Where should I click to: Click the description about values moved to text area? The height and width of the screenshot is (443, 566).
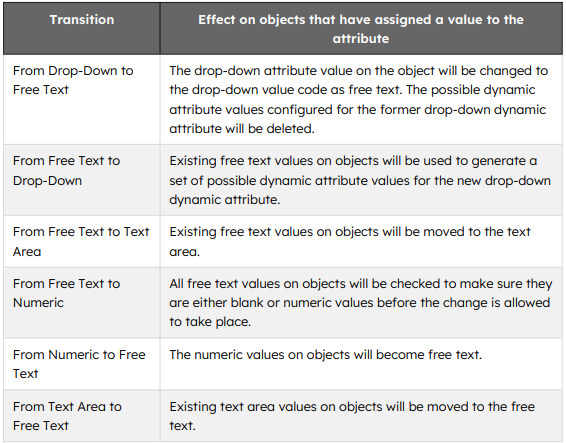[x=350, y=242]
